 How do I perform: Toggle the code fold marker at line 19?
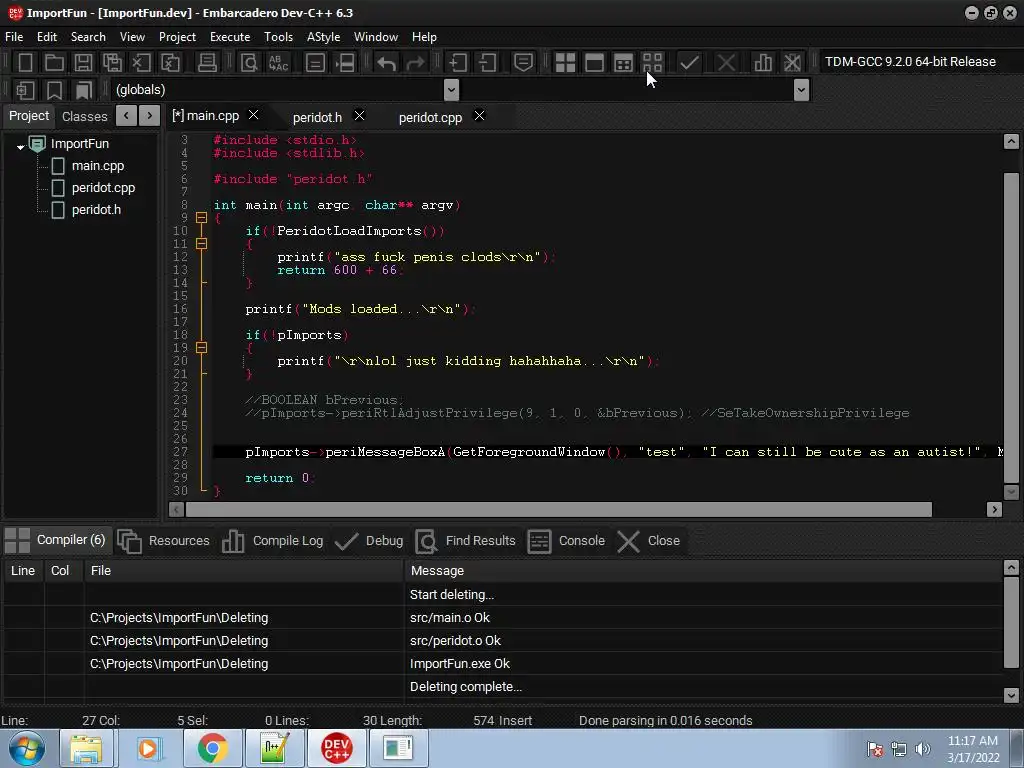201,348
